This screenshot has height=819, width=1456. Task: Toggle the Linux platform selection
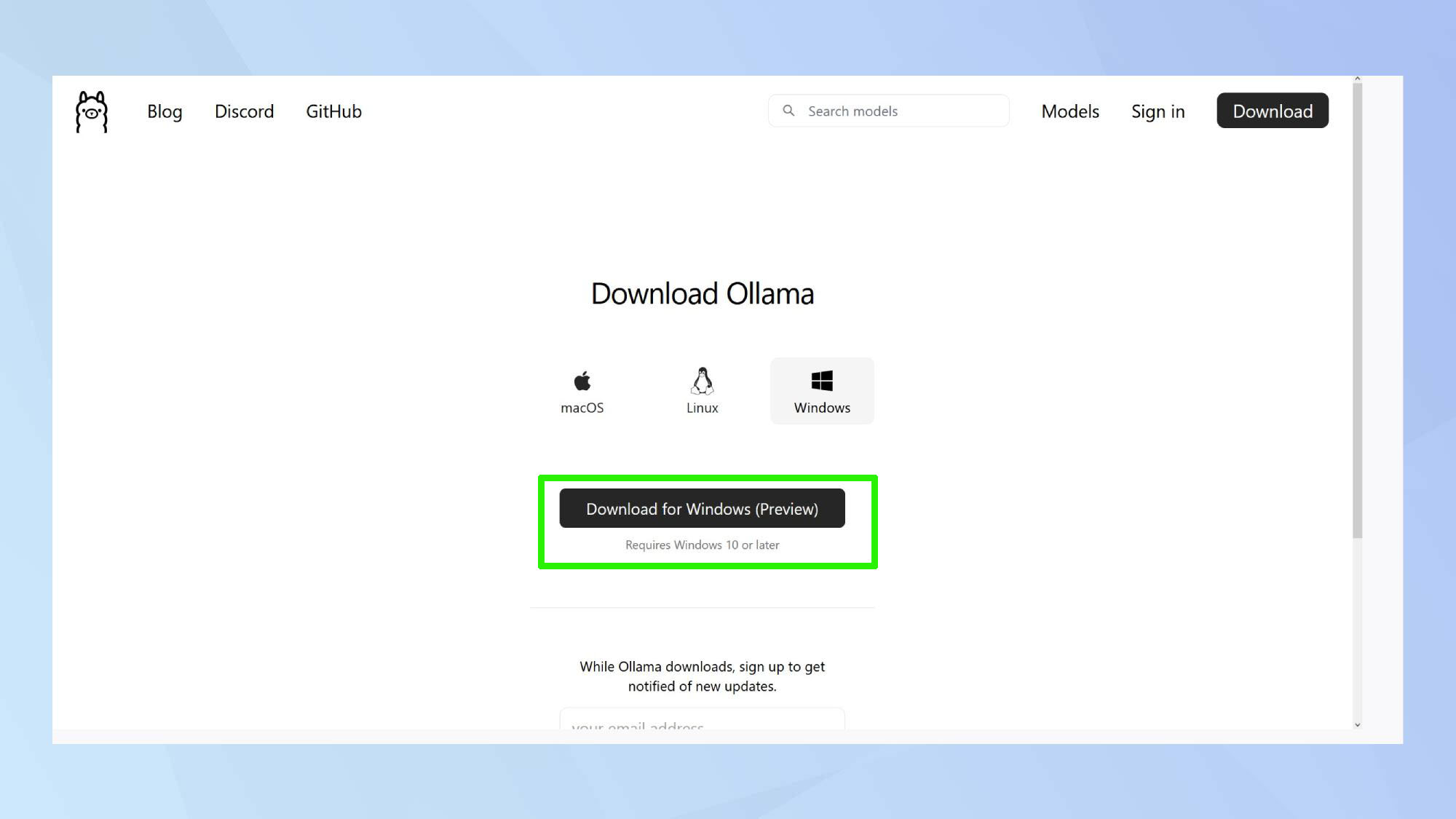[x=702, y=390]
